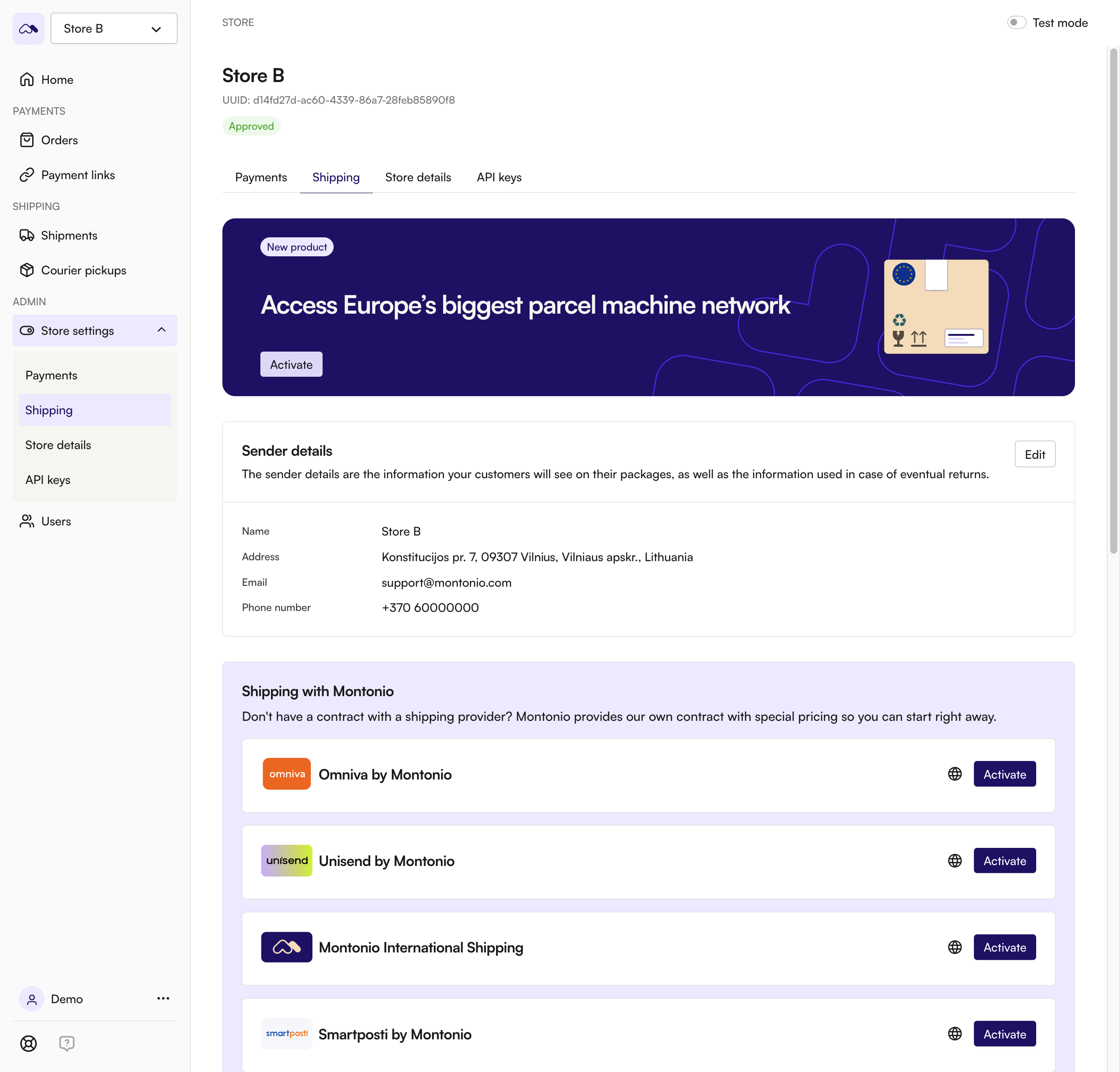Switch to the API keys tab
The height and width of the screenshot is (1072, 1120).
499,178
